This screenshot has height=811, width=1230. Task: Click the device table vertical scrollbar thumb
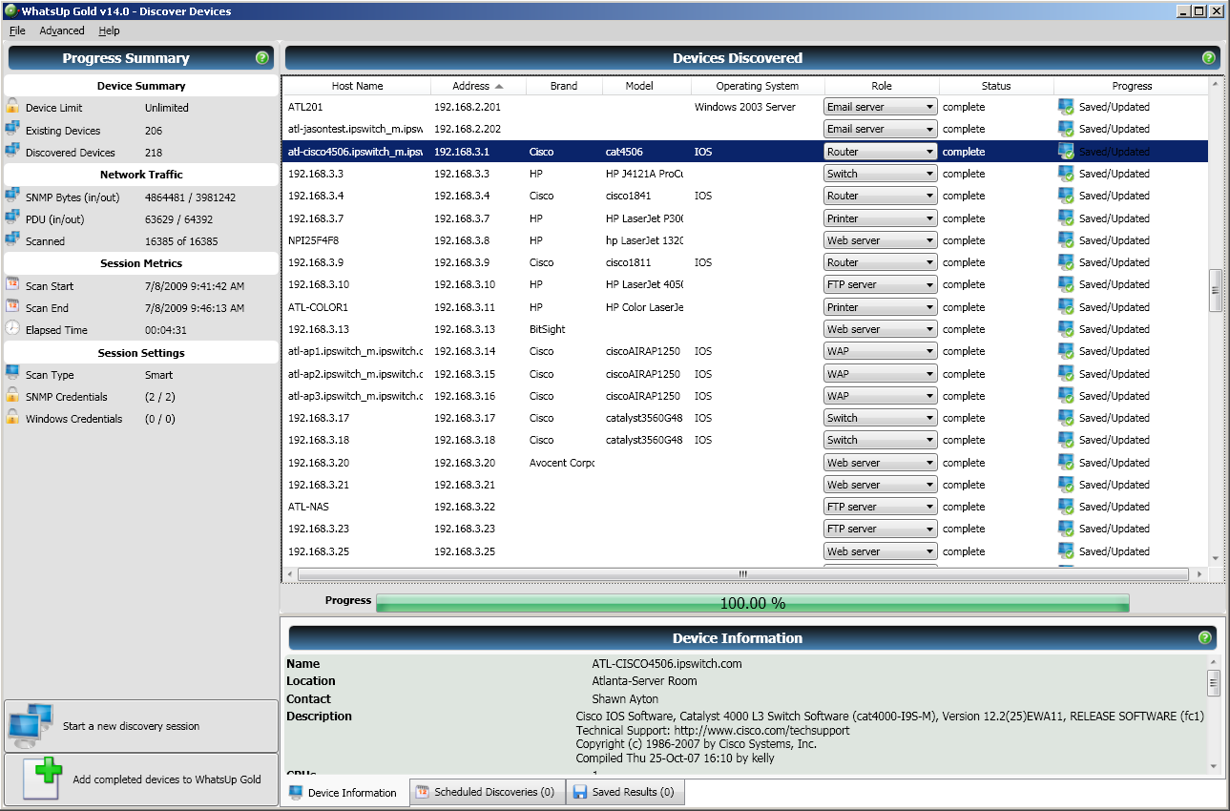pyautogui.click(x=1215, y=290)
